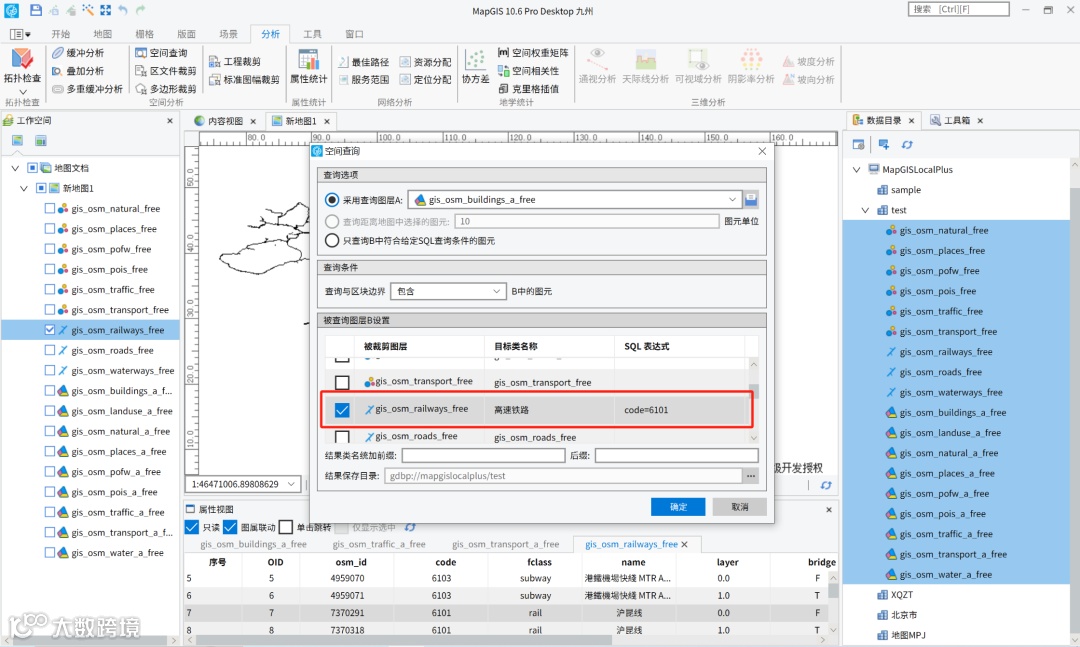The height and width of the screenshot is (647, 1080).
Task: Collapse the 新地图1 tree node
Action: point(24,188)
